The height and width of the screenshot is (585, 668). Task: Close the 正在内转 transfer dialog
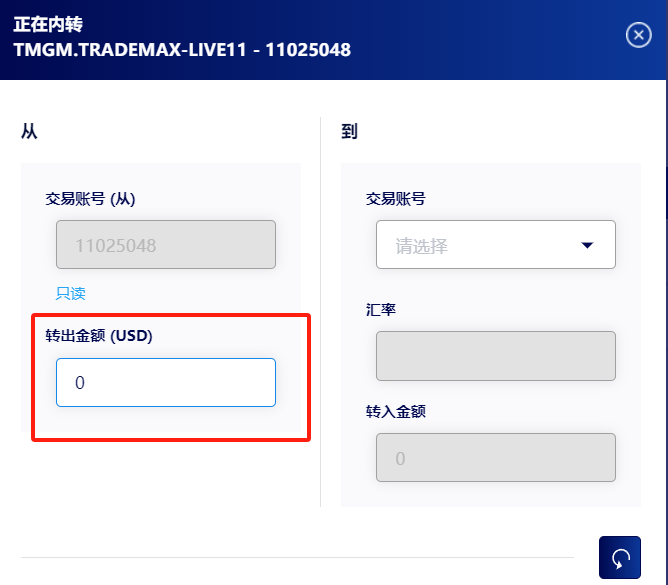tap(638, 35)
